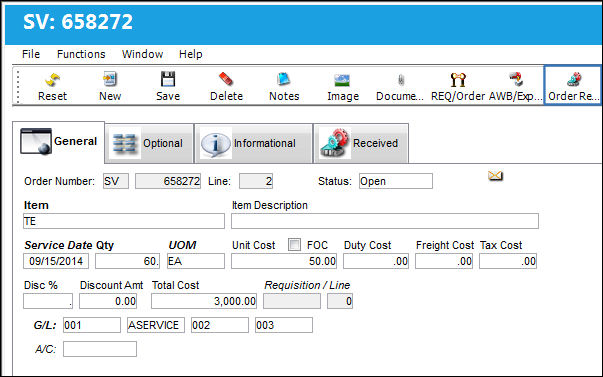Click the Reset toolbar icon
The height and width of the screenshot is (377, 603).
52,80
